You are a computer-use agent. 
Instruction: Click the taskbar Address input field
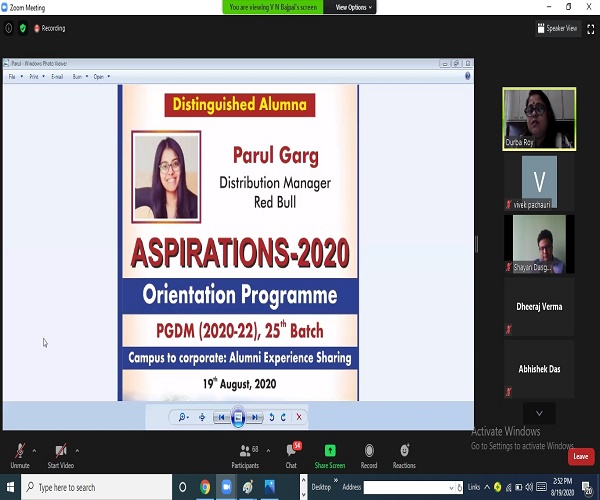(408, 487)
